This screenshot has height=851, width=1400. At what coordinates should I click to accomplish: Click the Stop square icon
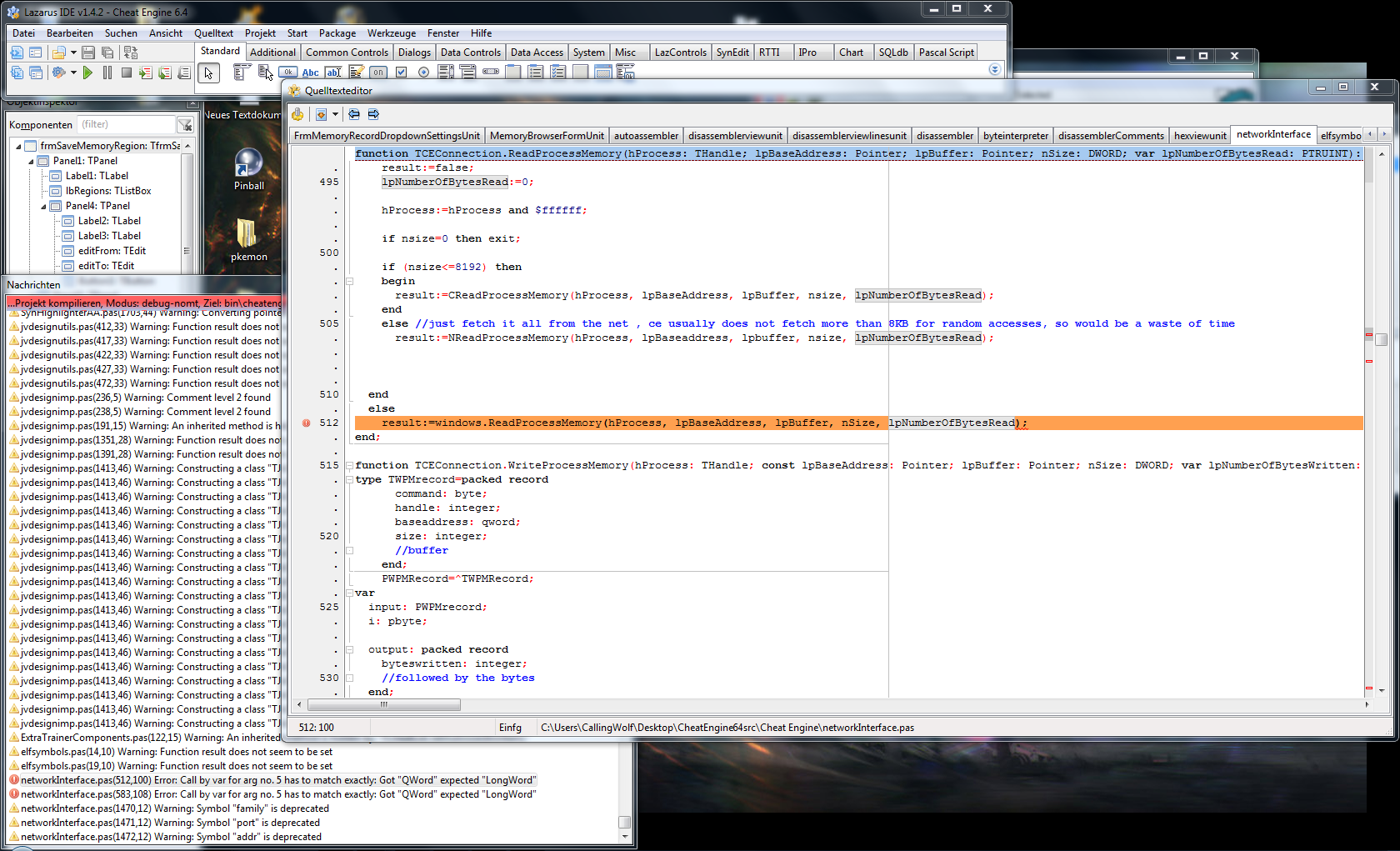tap(127, 73)
